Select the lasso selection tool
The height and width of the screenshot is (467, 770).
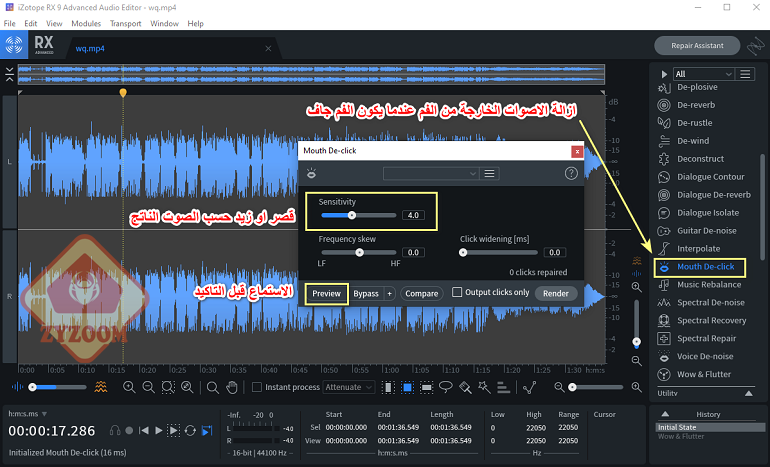[445, 387]
